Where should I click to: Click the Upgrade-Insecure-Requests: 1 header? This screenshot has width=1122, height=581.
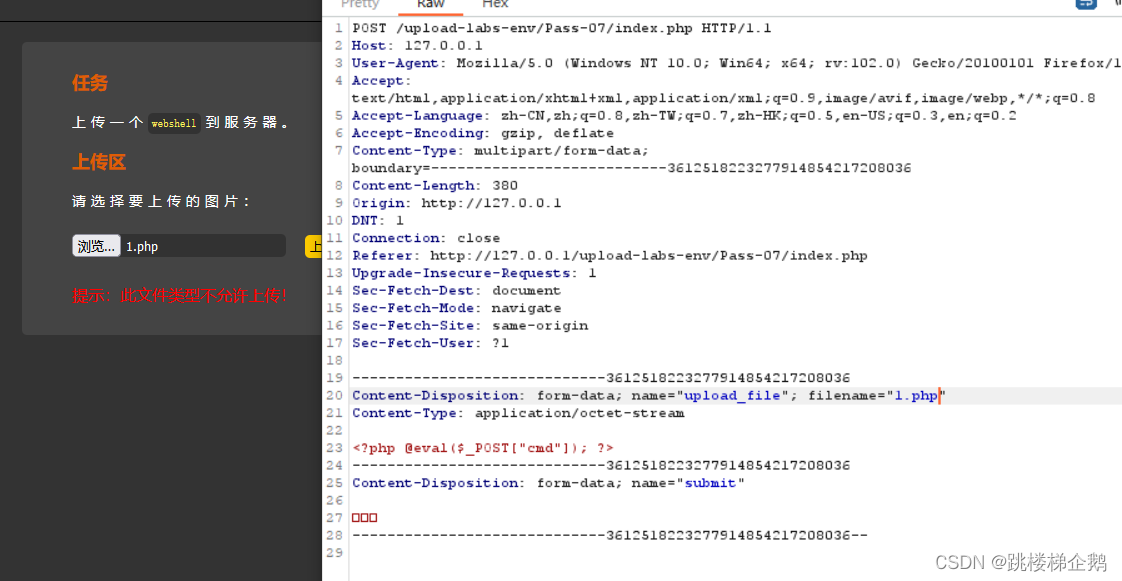pyautogui.click(x=474, y=273)
